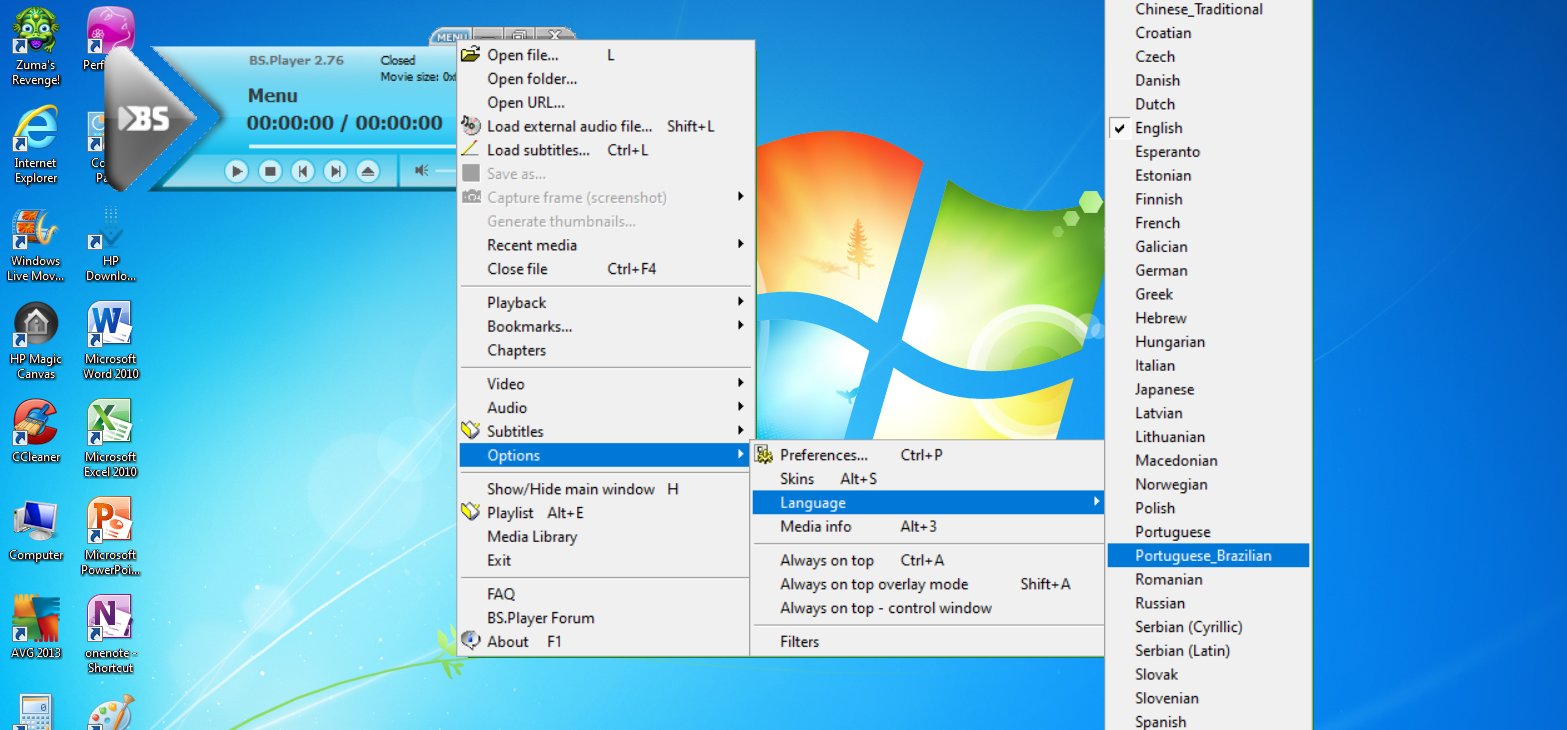This screenshot has width=1567, height=730.
Task: Open BS.Player Forum menu entry
Action: [x=604, y=618]
